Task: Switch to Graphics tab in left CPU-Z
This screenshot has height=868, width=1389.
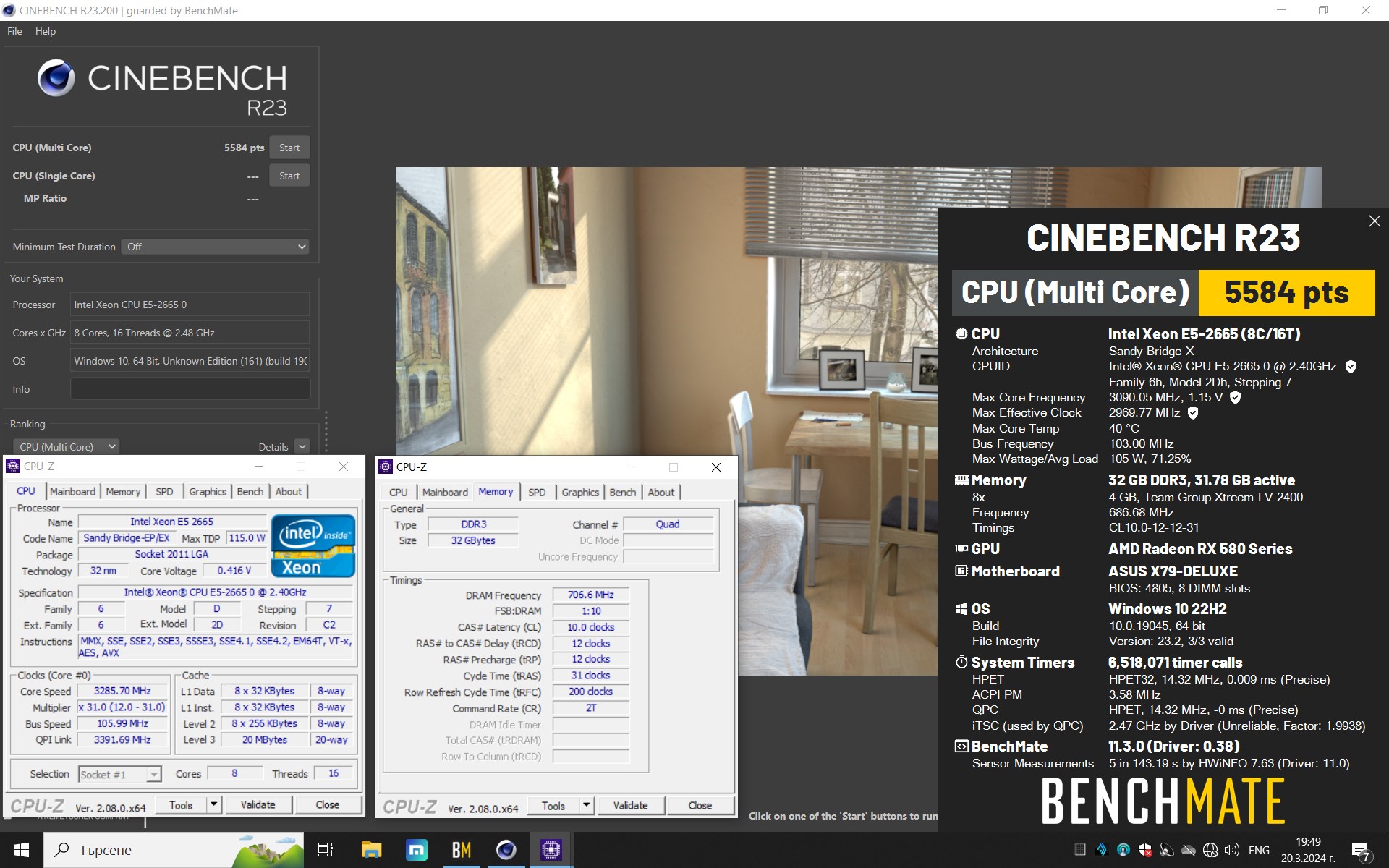Action: 208,492
